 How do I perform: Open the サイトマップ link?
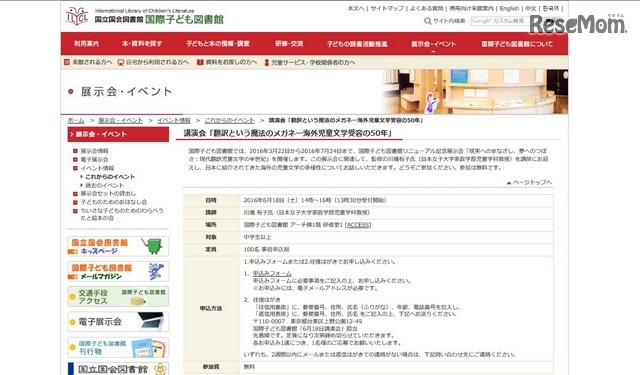387,8
